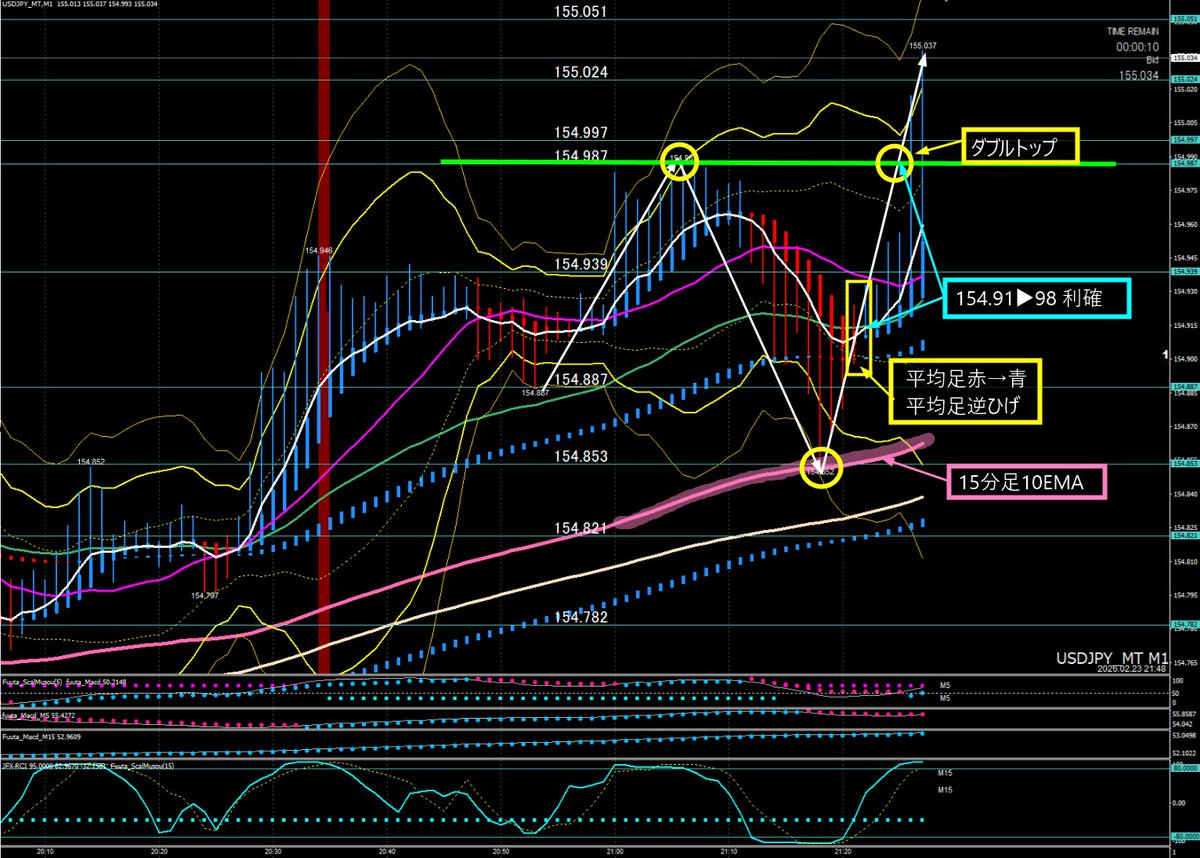
Task: Select the 154.997 line label on the chart
Action: (583, 132)
